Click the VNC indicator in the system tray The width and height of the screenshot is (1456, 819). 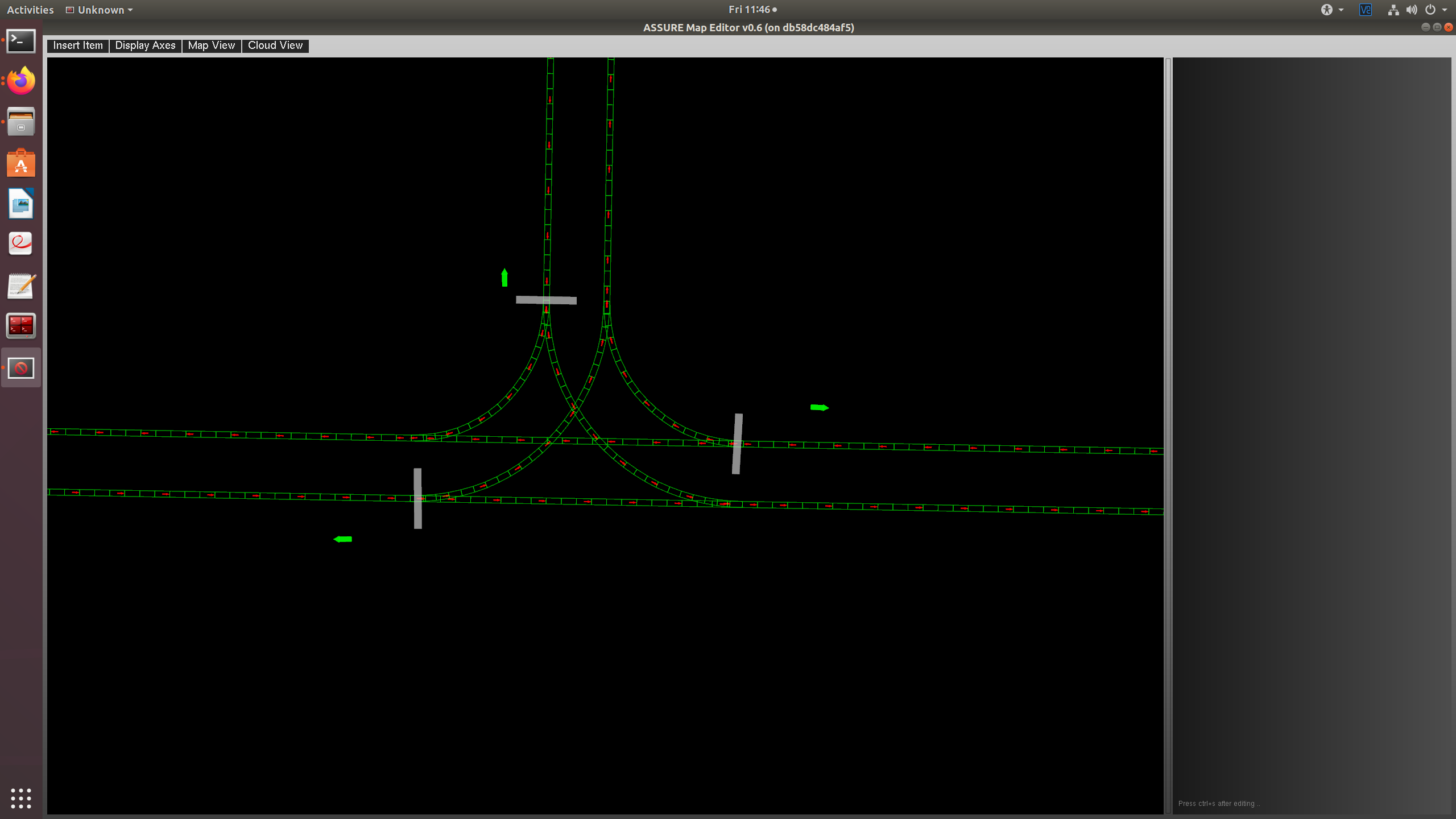coord(1365,10)
